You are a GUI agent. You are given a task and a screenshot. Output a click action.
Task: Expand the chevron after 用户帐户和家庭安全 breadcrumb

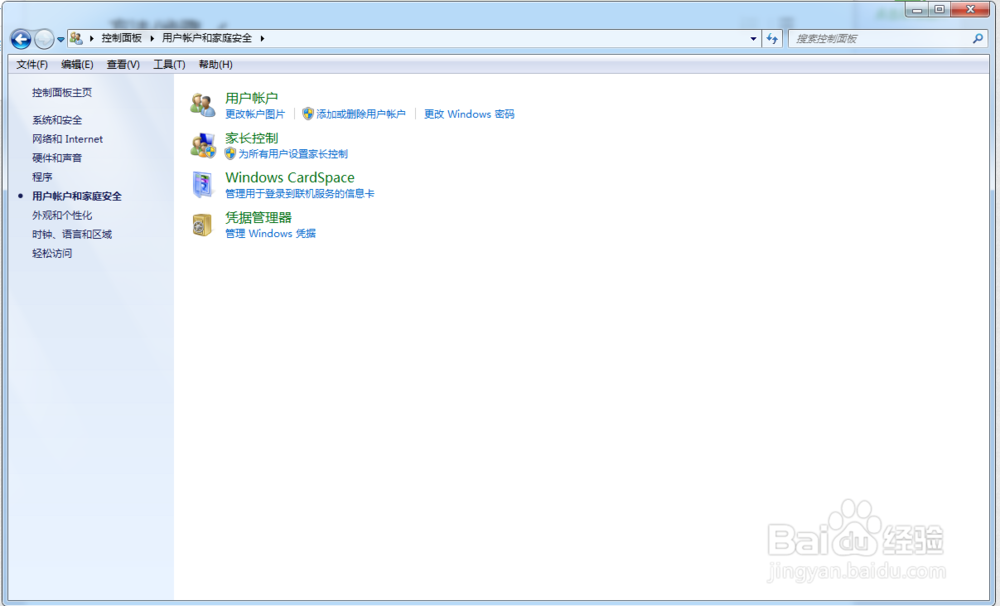262,38
